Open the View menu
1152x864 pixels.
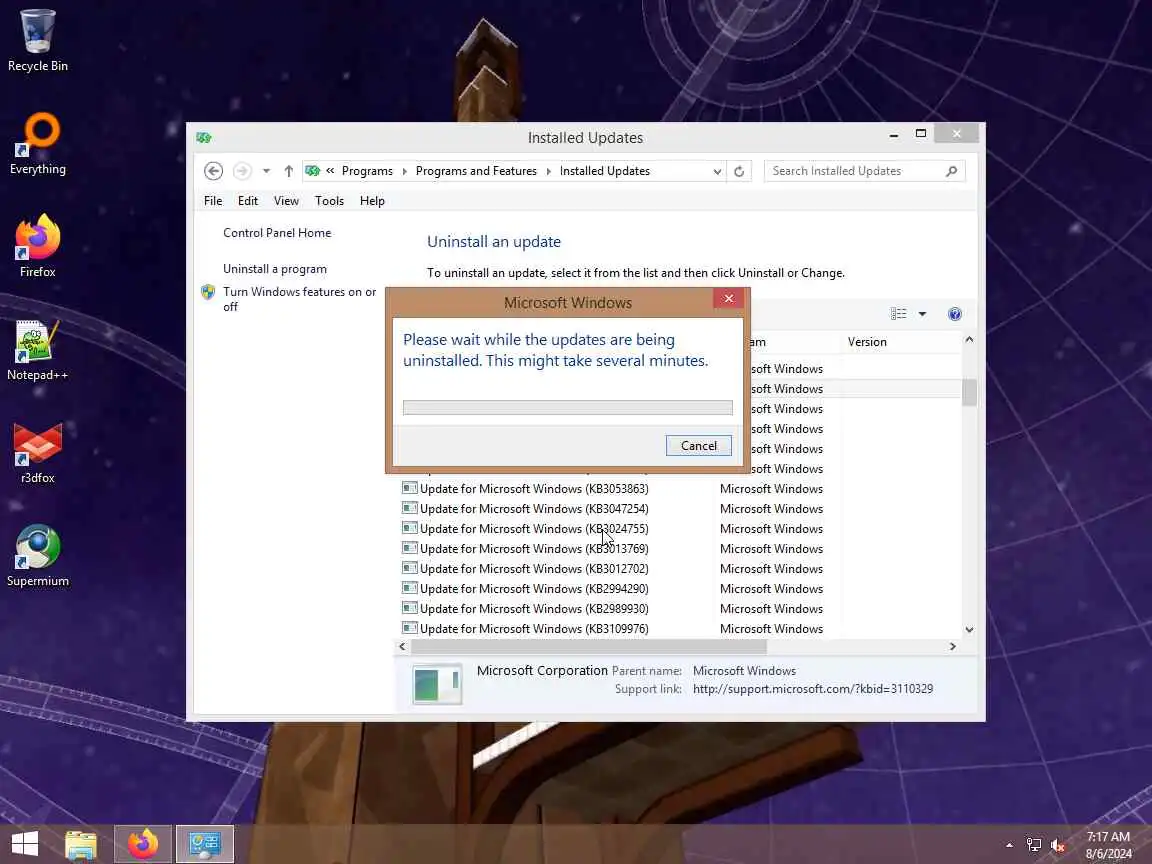tap(286, 201)
